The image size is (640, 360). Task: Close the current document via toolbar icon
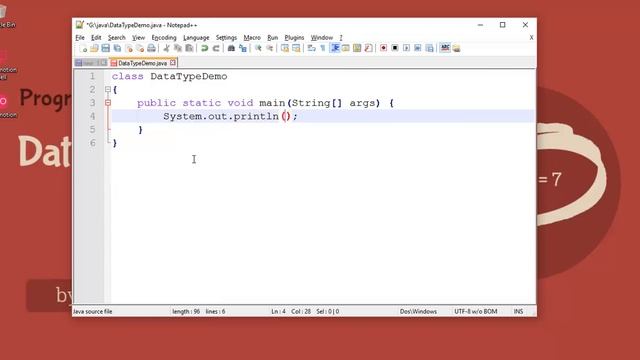point(129,48)
